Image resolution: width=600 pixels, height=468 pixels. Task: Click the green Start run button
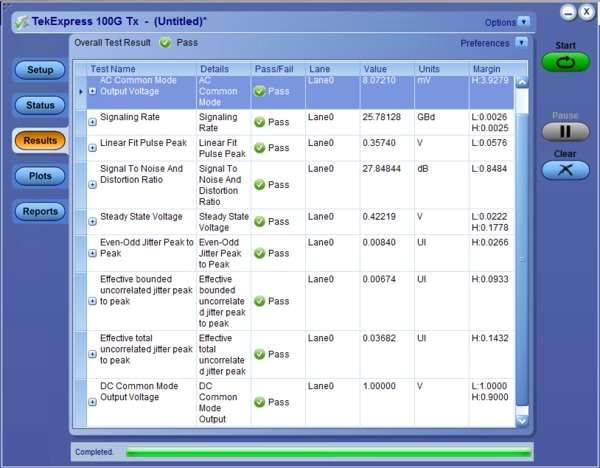(x=565, y=62)
